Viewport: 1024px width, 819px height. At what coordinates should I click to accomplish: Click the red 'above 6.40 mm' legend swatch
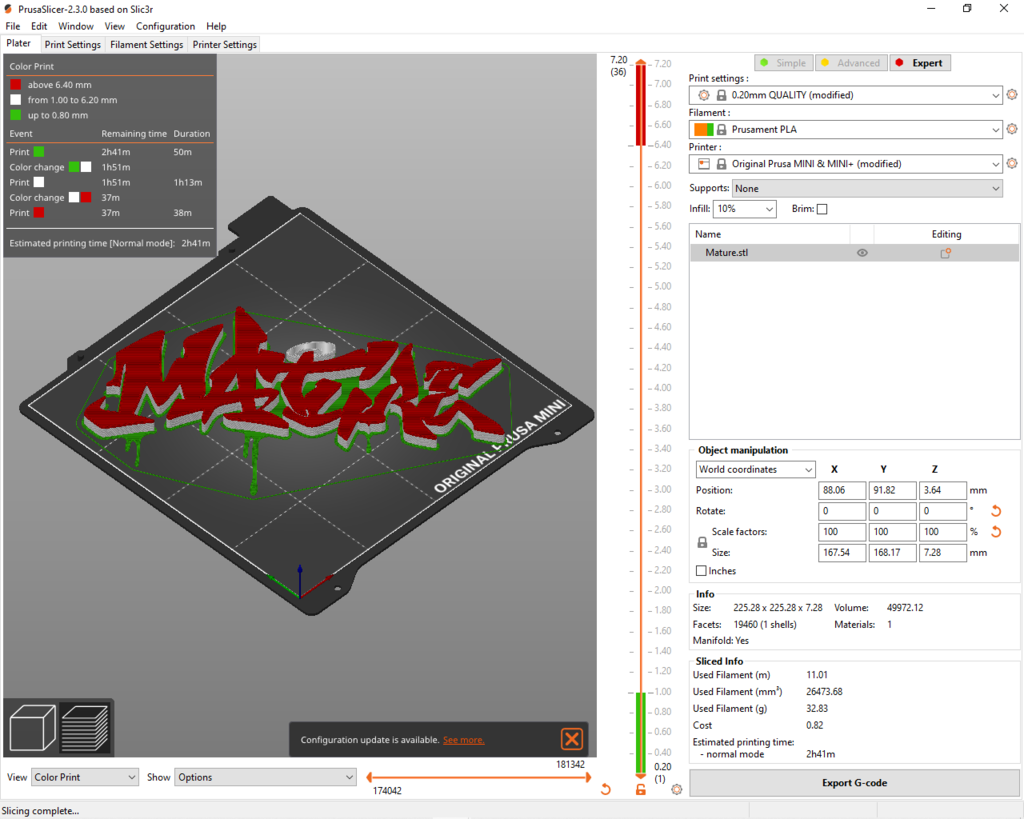16,84
